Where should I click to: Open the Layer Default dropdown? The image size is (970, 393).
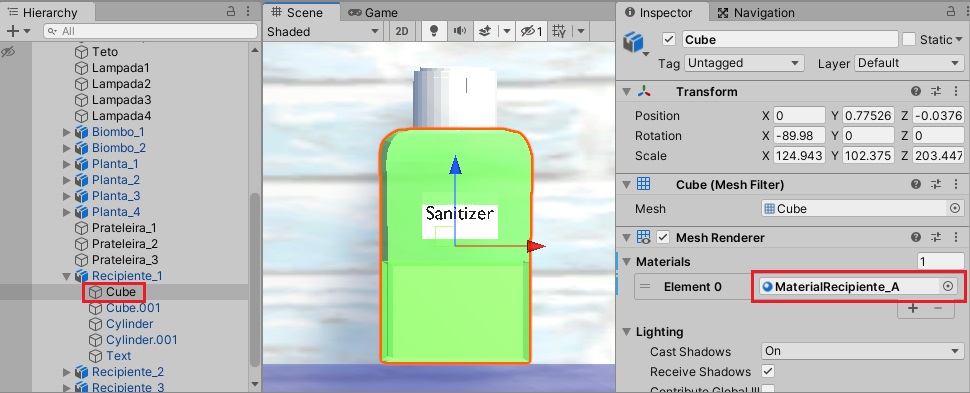pos(909,63)
